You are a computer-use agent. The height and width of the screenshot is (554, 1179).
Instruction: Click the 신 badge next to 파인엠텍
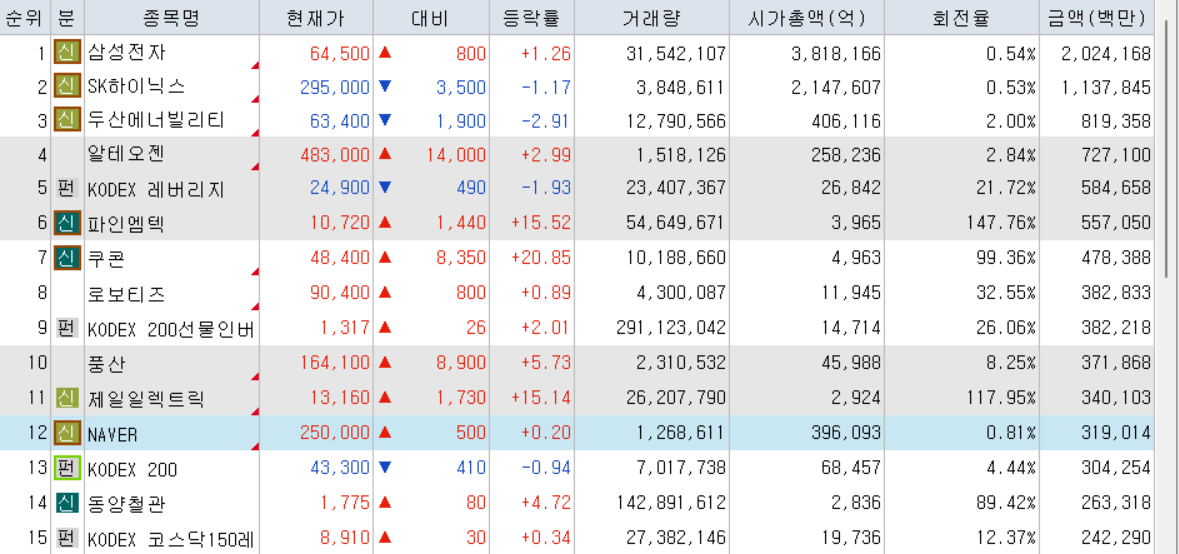[x=67, y=223]
